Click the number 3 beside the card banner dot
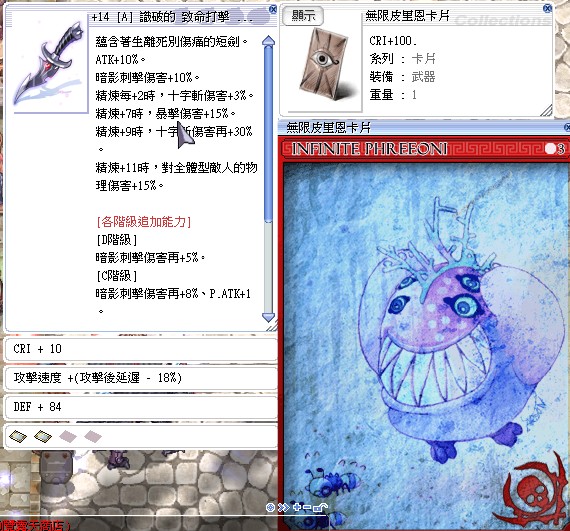The width and height of the screenshot is (570, 531). click(561, 149)
